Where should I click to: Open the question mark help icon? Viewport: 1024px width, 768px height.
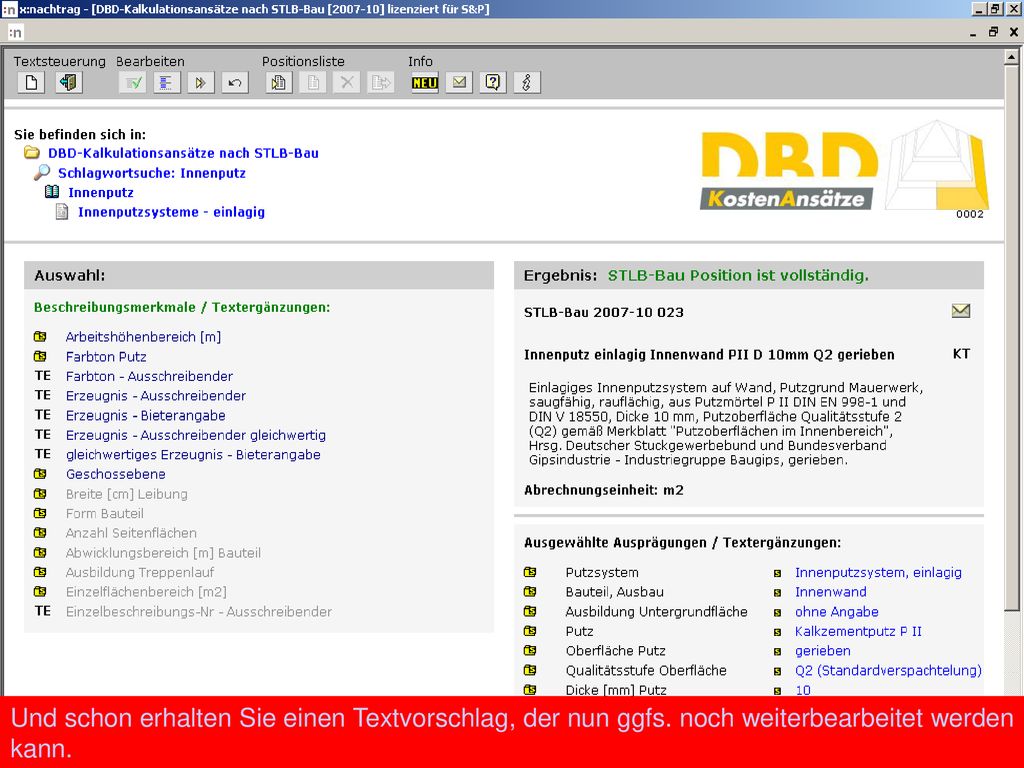(x=493, y=83)
